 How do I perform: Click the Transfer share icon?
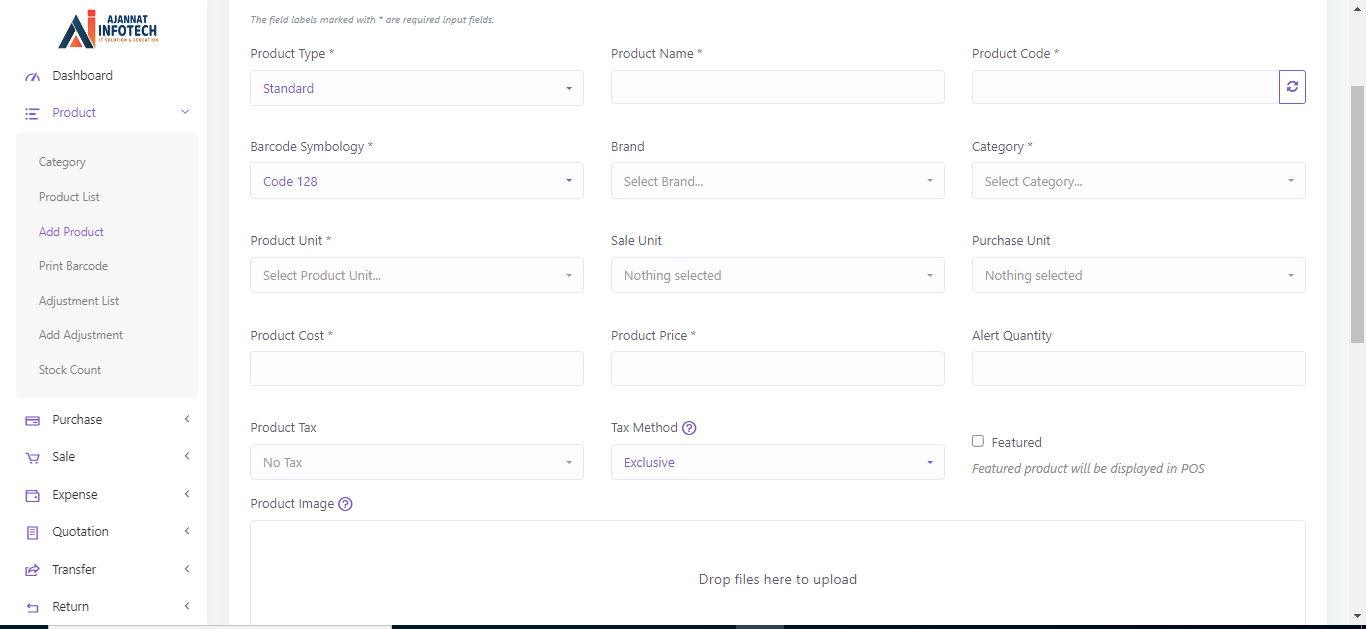point(32,570)
